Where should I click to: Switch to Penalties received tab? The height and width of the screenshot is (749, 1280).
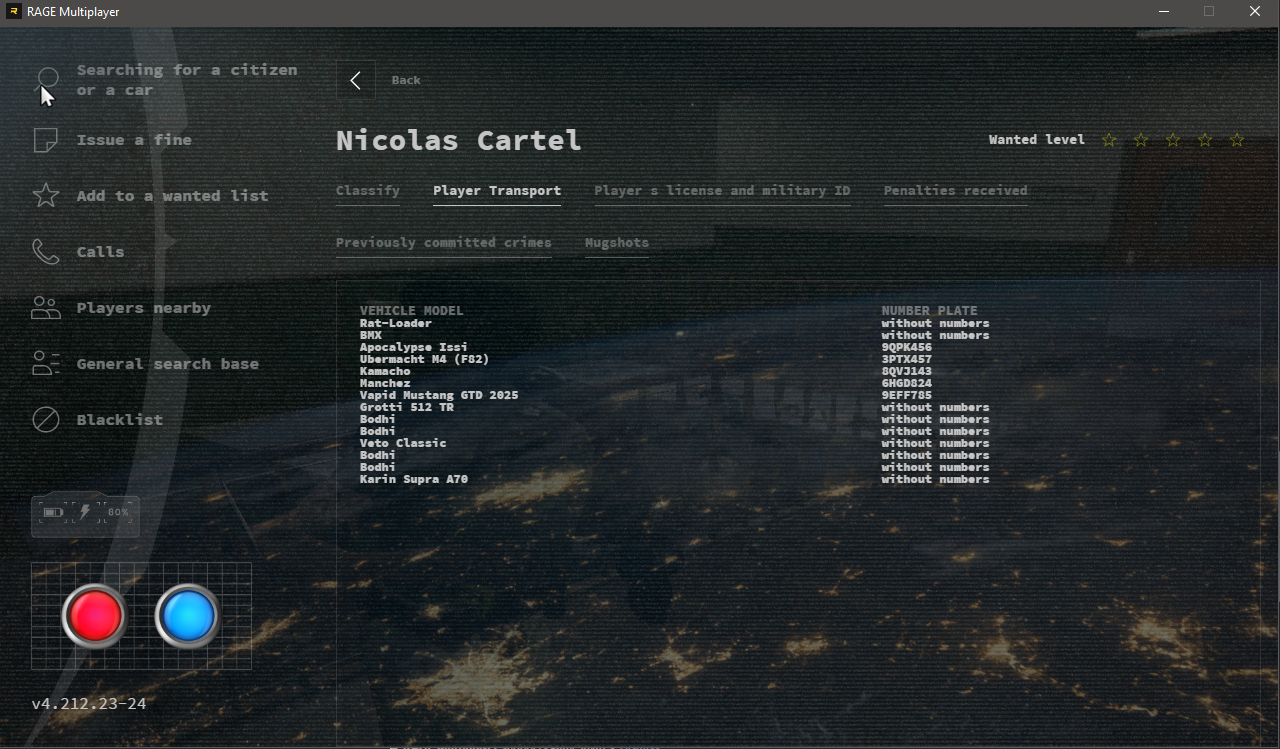(955, 191)
